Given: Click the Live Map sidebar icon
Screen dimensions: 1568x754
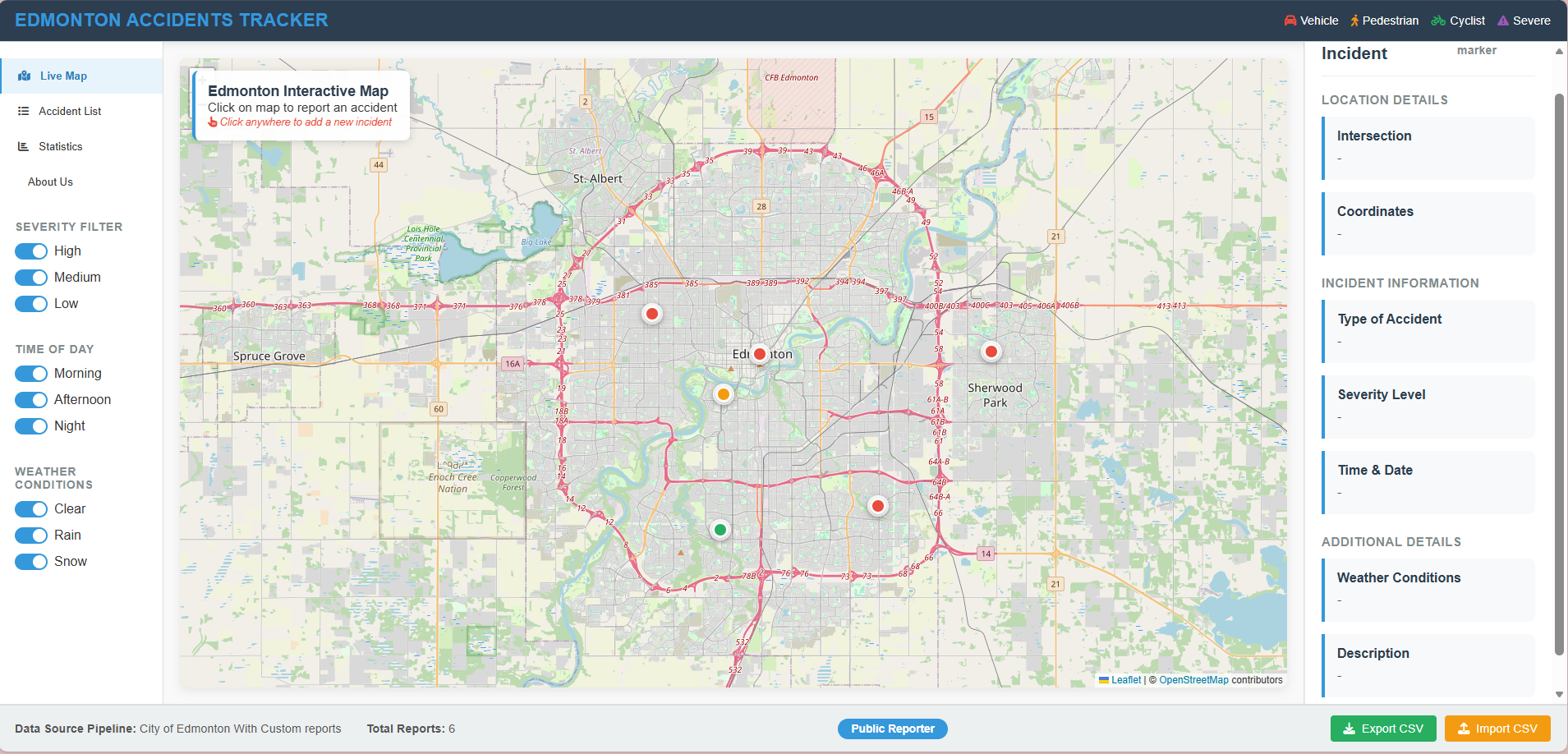Looking at the screenshot, I should coord(25,76).
